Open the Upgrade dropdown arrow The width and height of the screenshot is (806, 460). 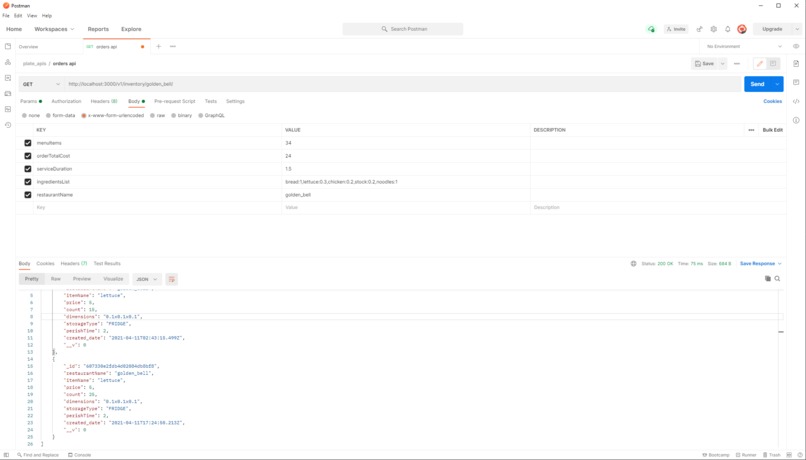pos(797,29)
